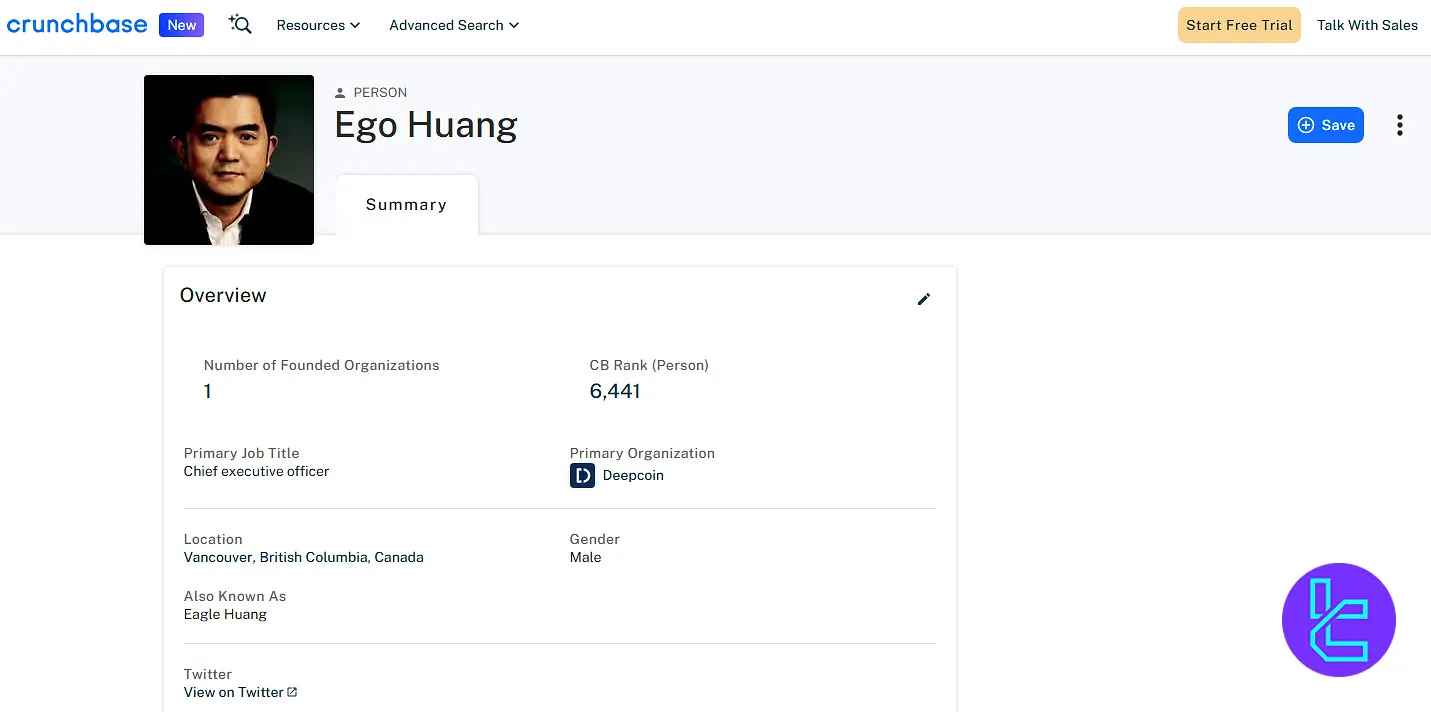Open the View on Twitter link
The height and width of the screenshot is (712, 1431).
(234, 692)
